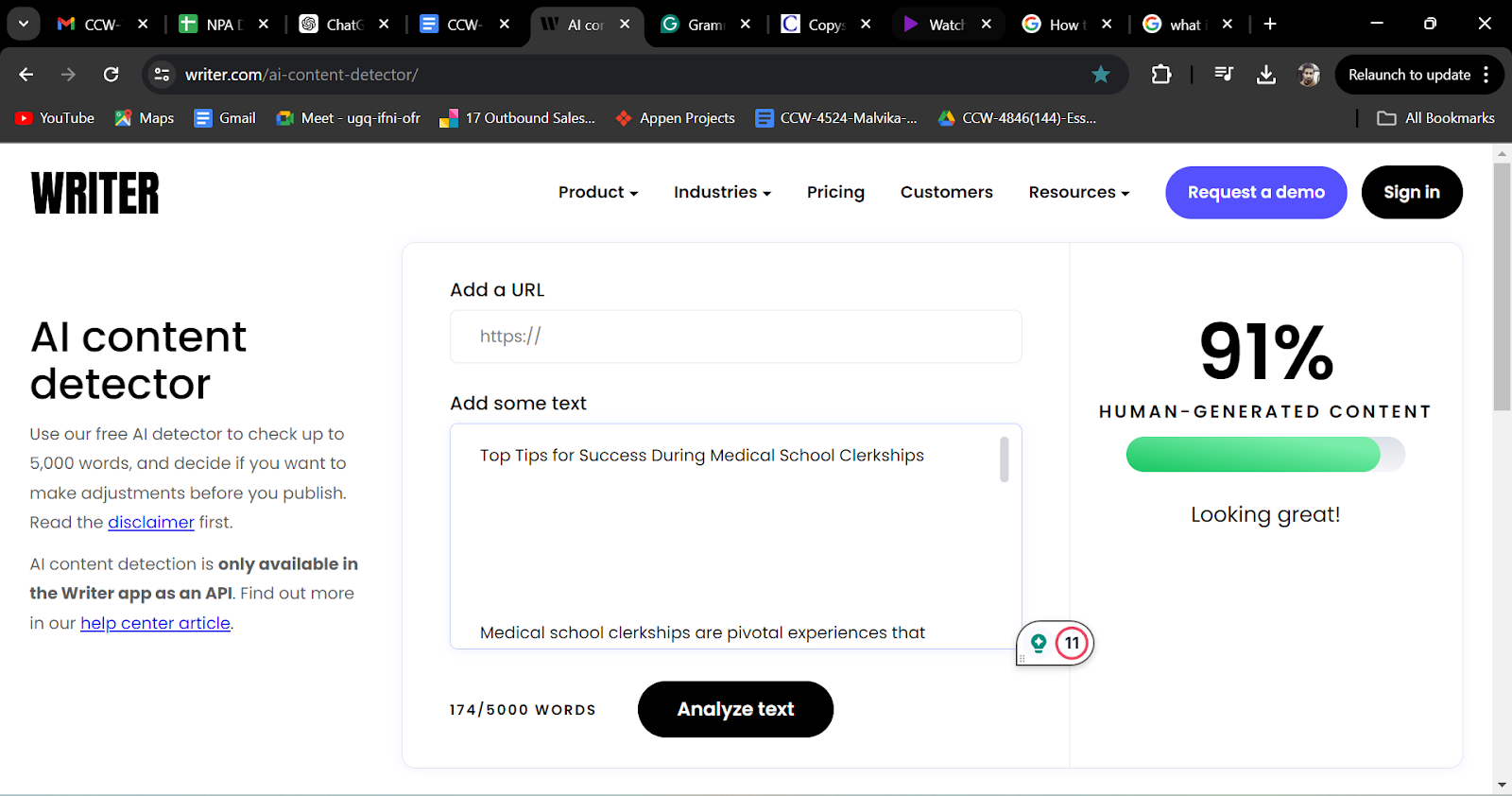Expand the Product menu
This screenshot has height=796, width=1512.
click(598, 192)
